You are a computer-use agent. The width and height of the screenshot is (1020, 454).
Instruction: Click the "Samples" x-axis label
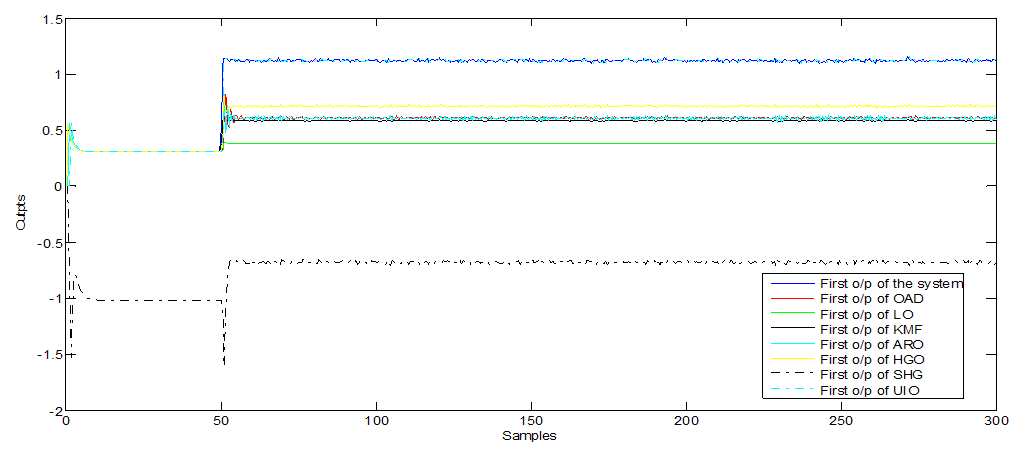(530, 437)
